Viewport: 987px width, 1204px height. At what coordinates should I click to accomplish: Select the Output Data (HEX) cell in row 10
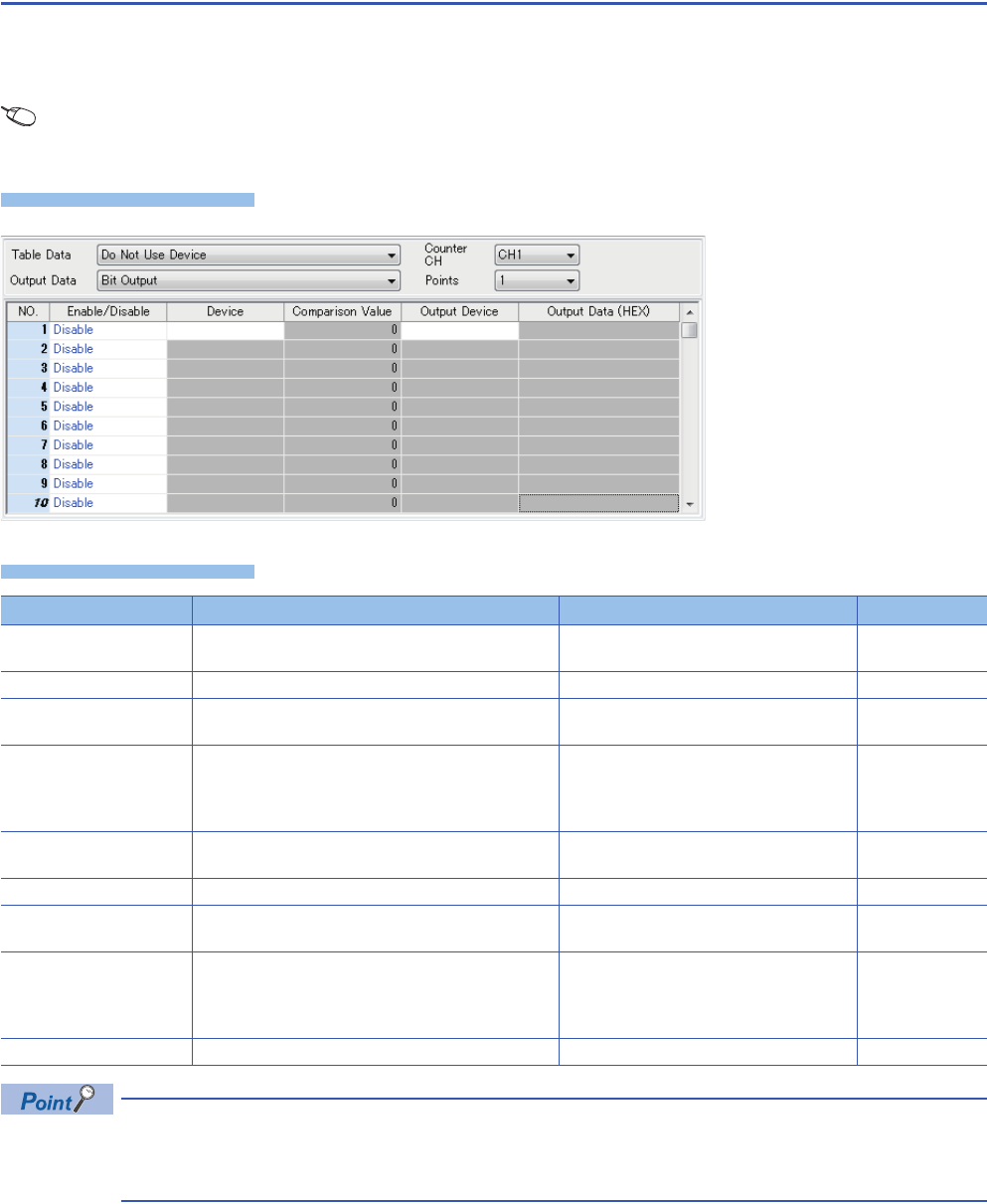(x=598, y=503)
